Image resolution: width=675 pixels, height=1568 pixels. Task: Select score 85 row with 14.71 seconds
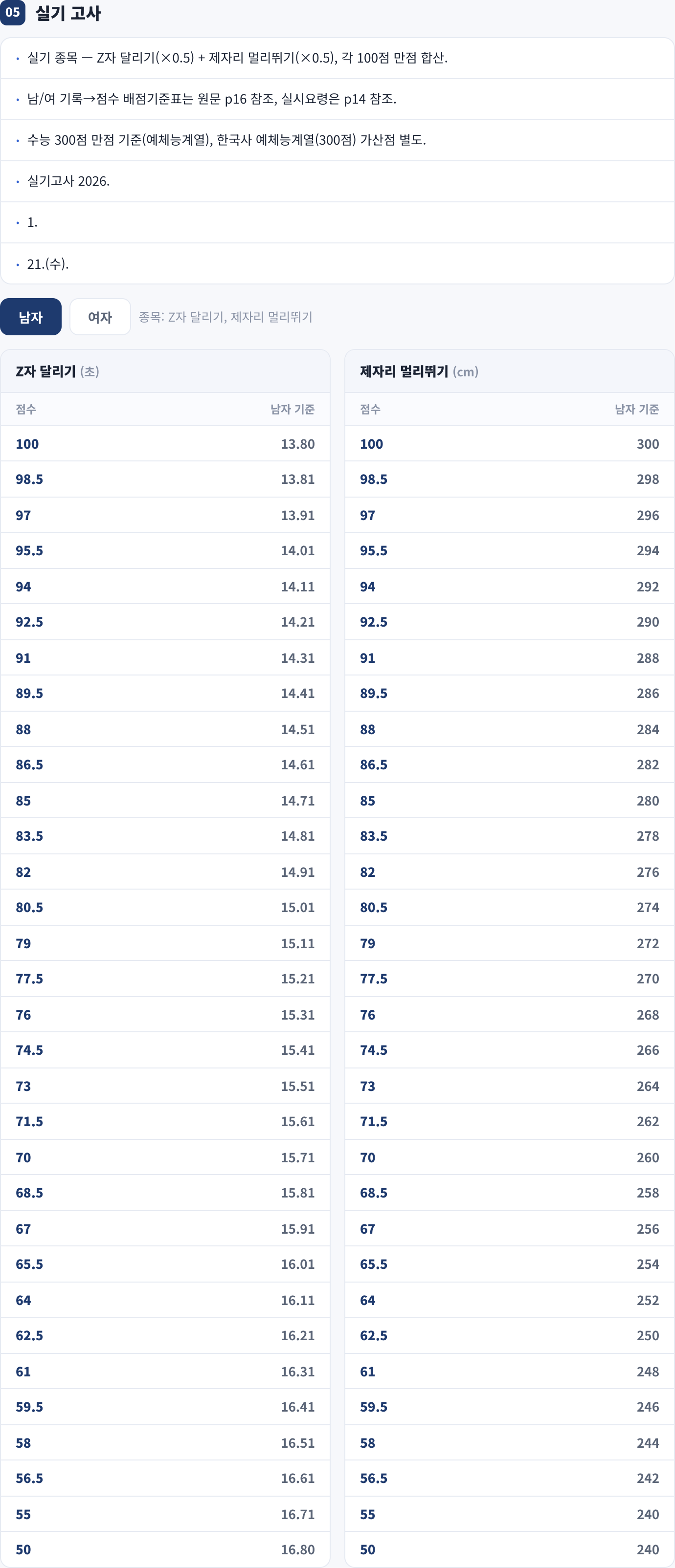165,801
